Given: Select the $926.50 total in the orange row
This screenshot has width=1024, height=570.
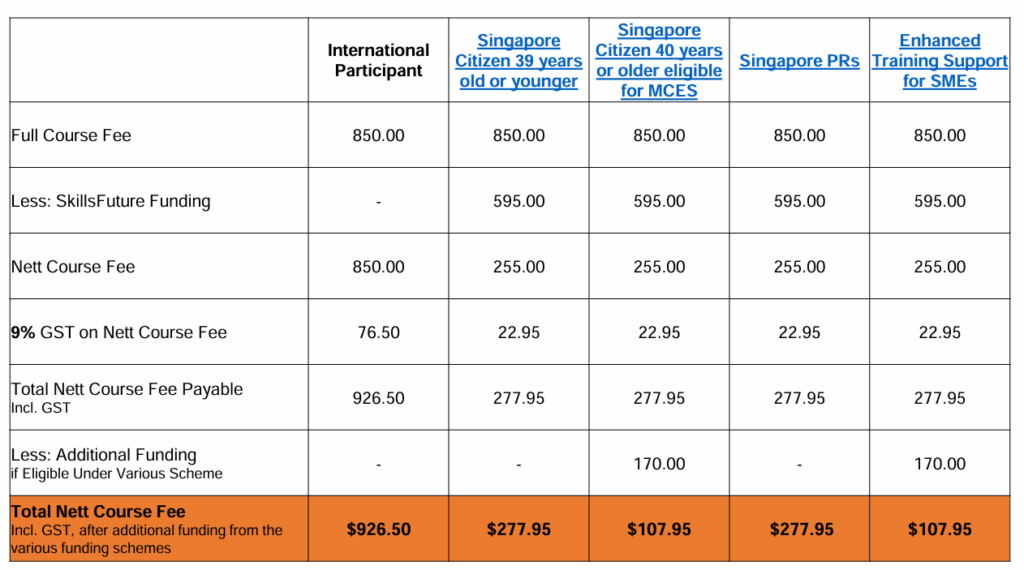Looking at the screenshot, I should pyautogui.click(x=379, y=529).
